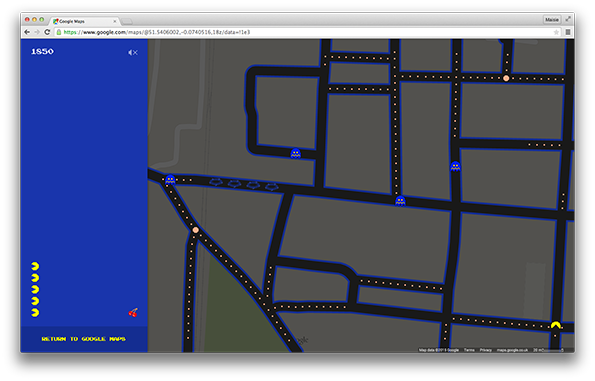Viewport: 595px width, 381px height.
Task: Click the browser back arrow
Action: (27, 32)
